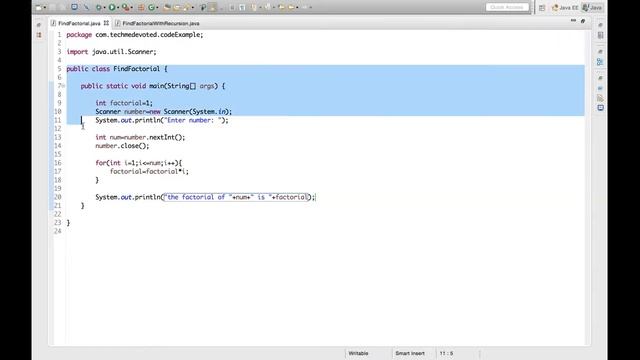Click line number 24 in the gutter
640x360 pixels.
point(58,231)
